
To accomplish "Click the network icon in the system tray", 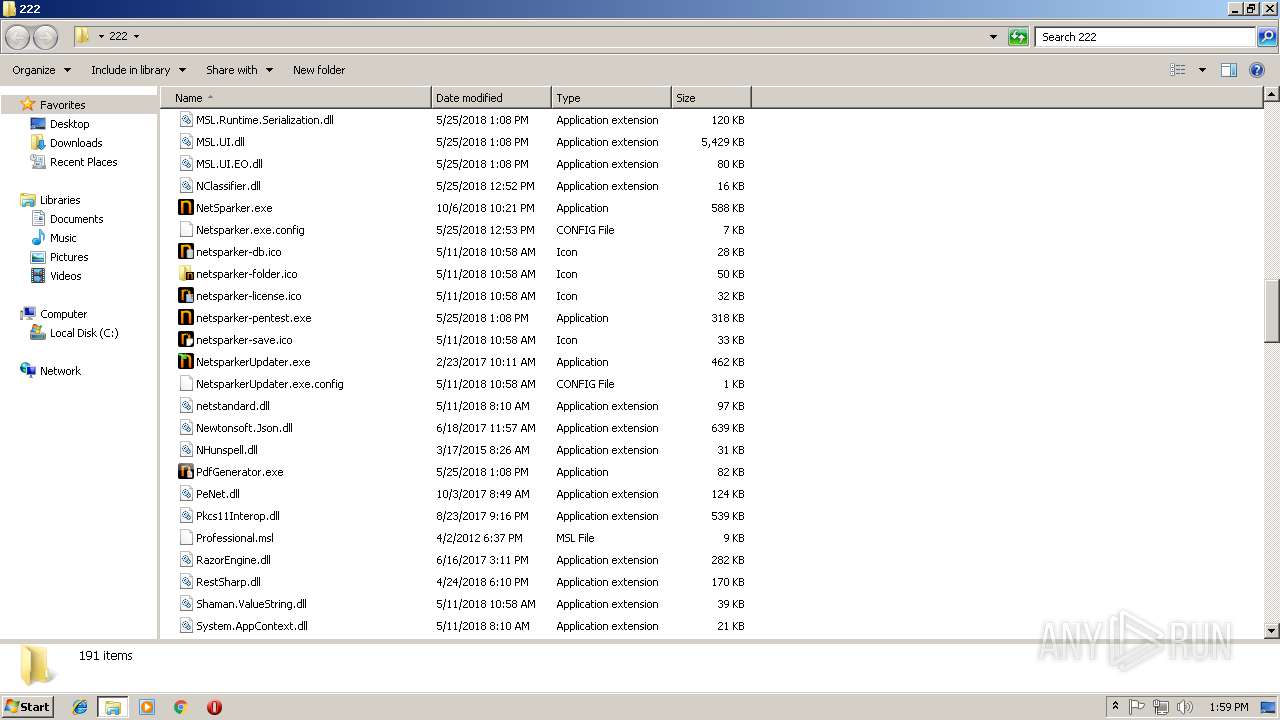I will 1161,707.
